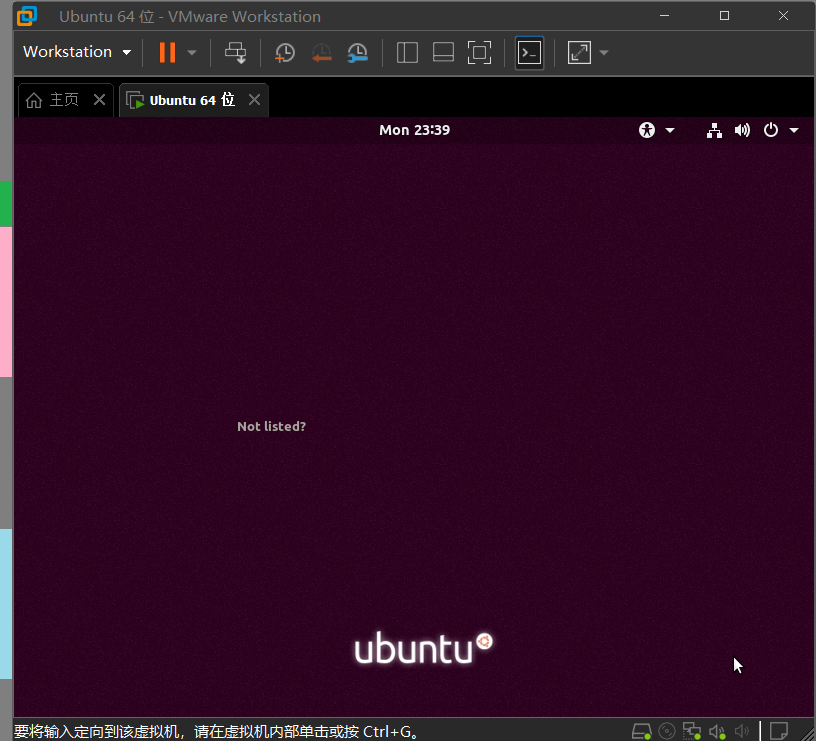Maximize the VMware Workstation window
The image size is (816, 741).
[x=724, y=16]
